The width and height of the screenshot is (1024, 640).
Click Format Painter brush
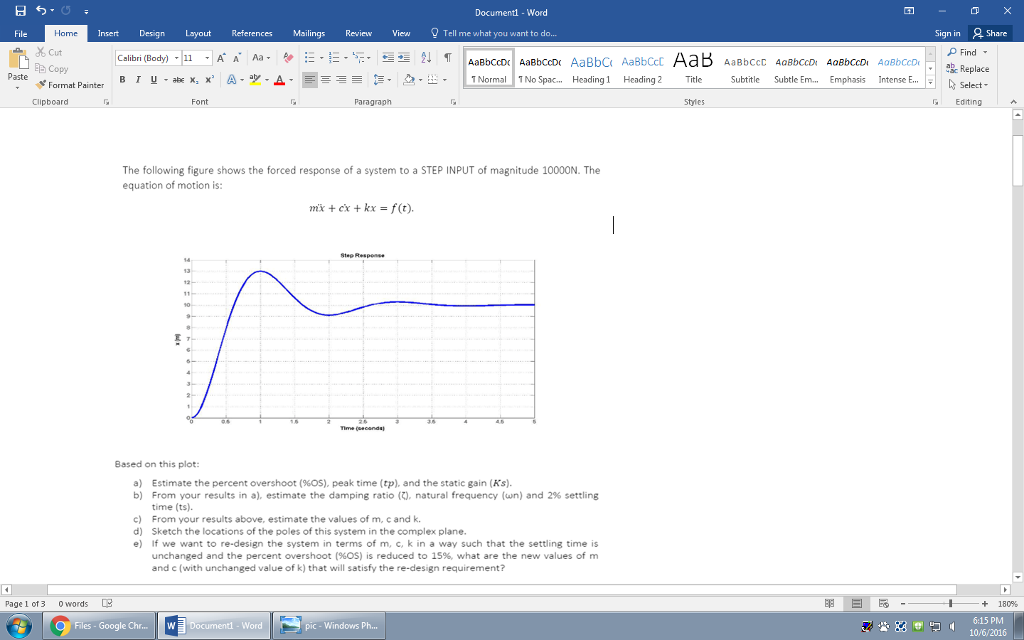(x=70, y=85)
